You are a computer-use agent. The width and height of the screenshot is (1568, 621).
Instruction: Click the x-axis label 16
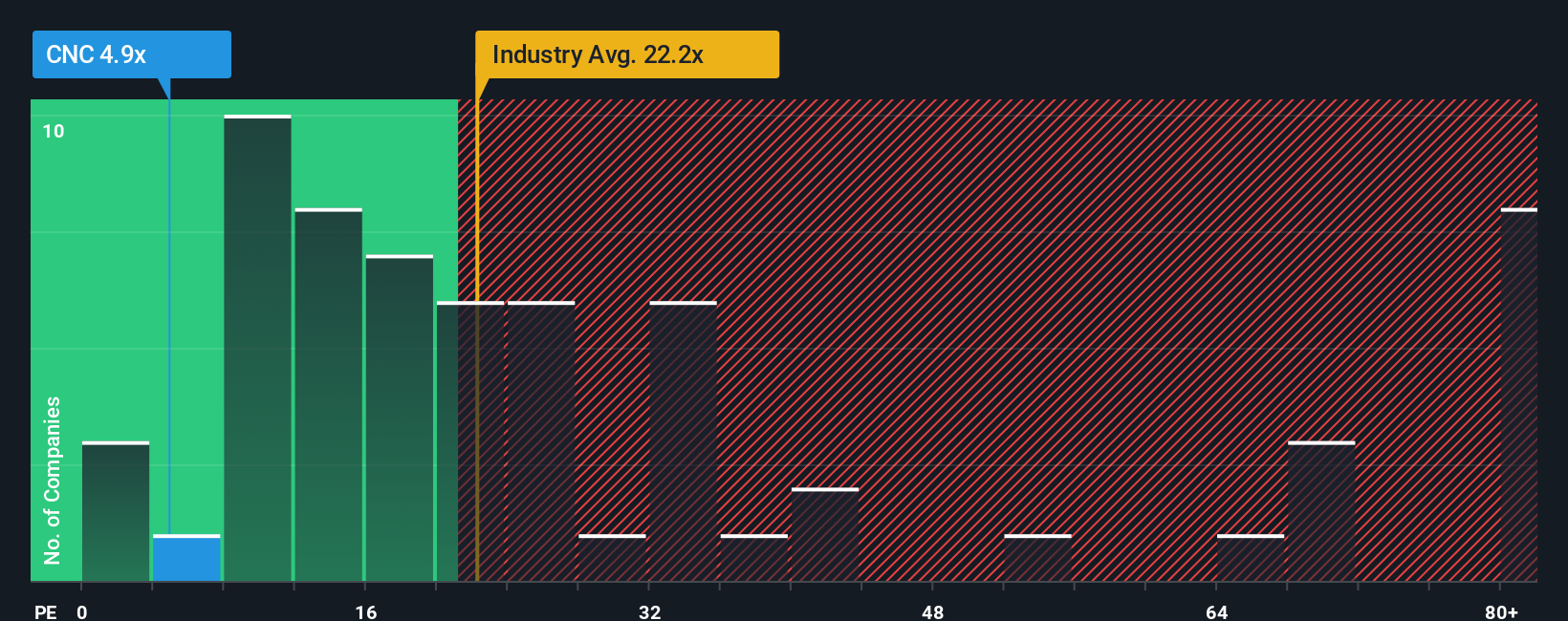(366, 611)
